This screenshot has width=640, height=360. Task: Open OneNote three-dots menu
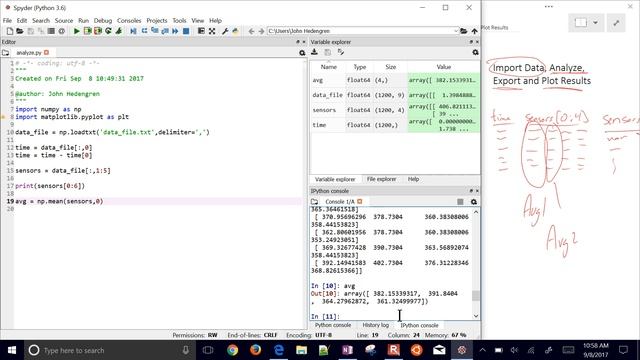549,7
